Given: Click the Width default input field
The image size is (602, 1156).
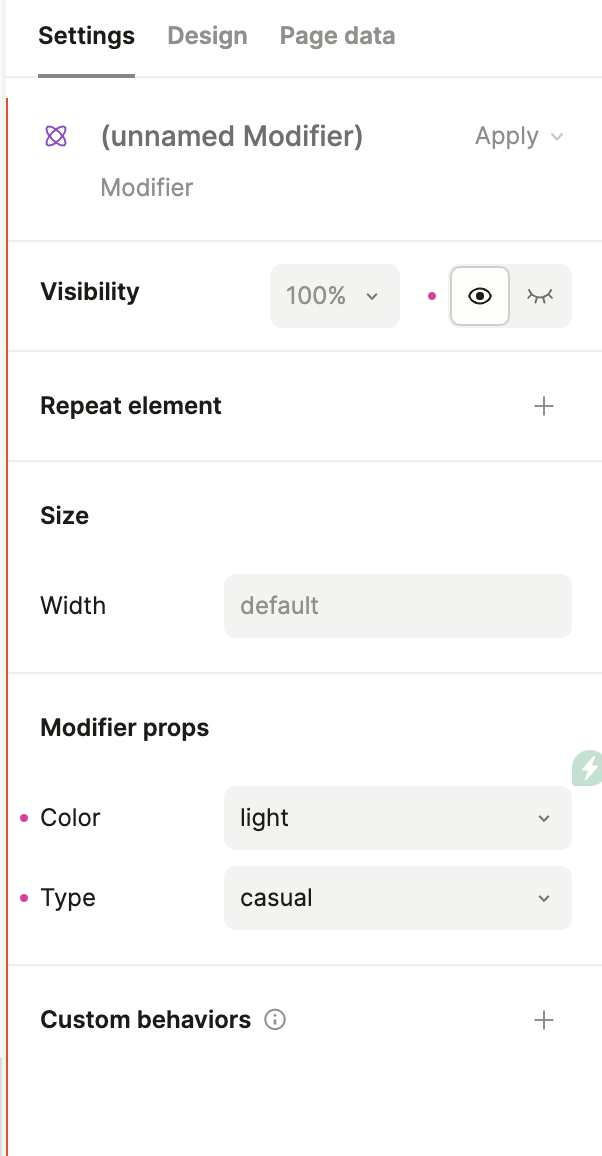Looking at the screenshot, I should pyautogui.click(x=397, y=606).
